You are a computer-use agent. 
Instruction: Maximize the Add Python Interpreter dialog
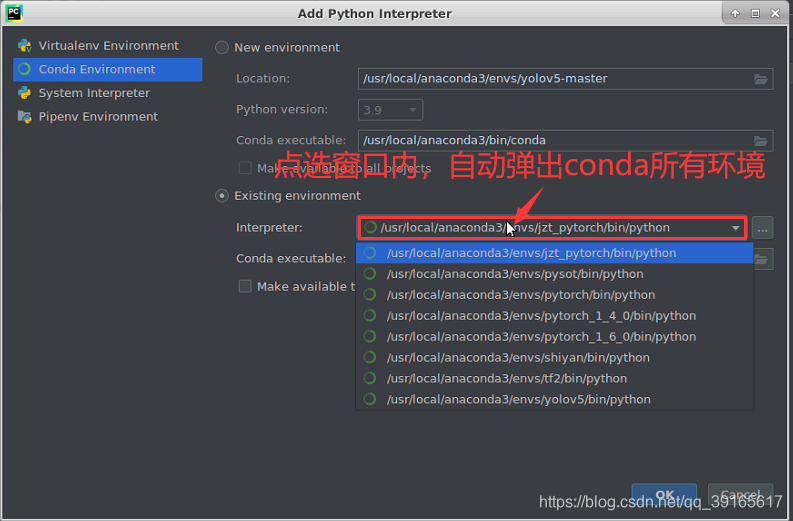click(x=755, y=14)
